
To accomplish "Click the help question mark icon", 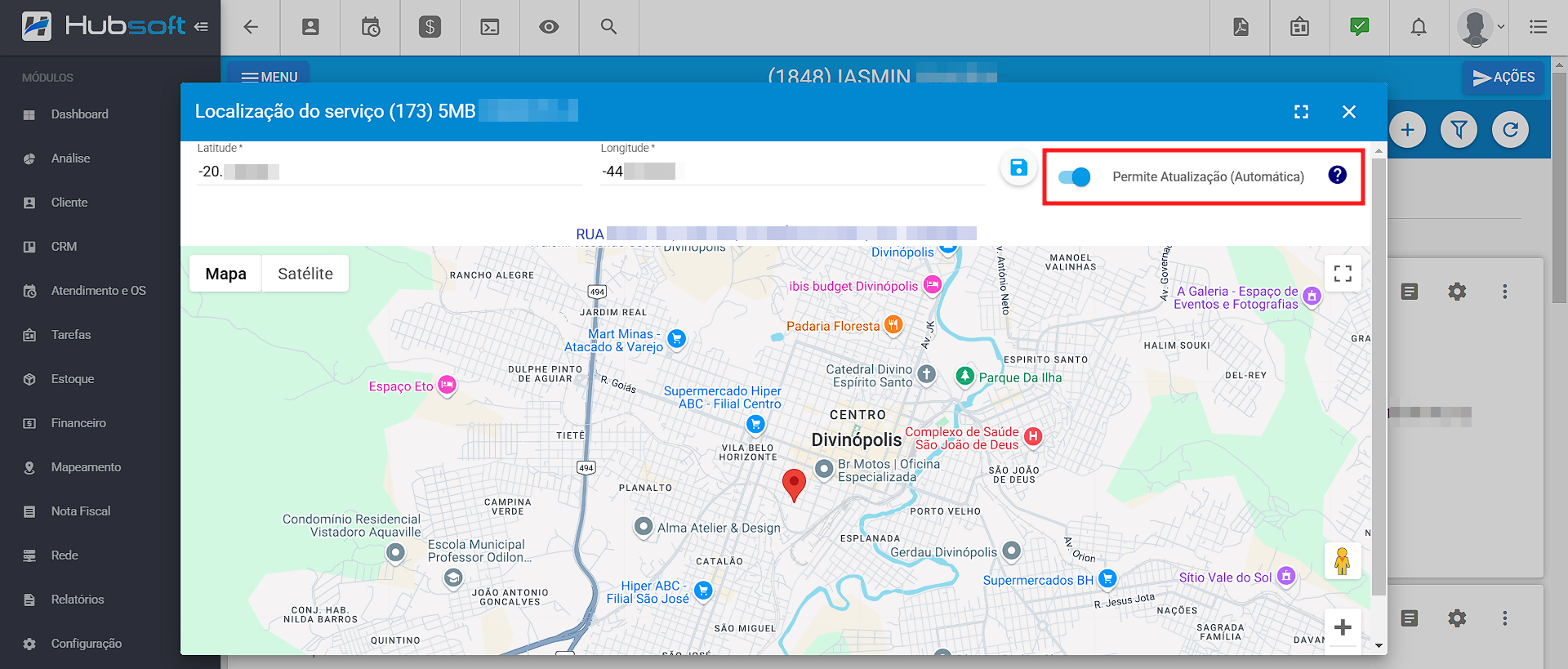I will tap(1337, 175).
